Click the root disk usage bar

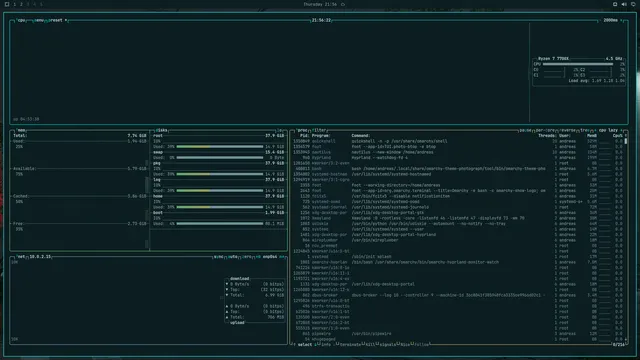pos(220,147)
